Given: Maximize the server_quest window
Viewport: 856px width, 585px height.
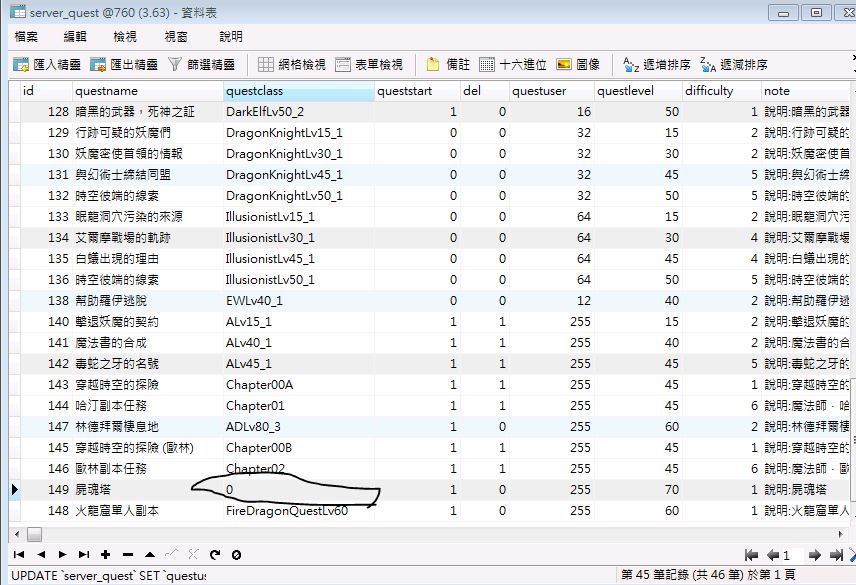Looking at the screenshot, I should point(816,13).
